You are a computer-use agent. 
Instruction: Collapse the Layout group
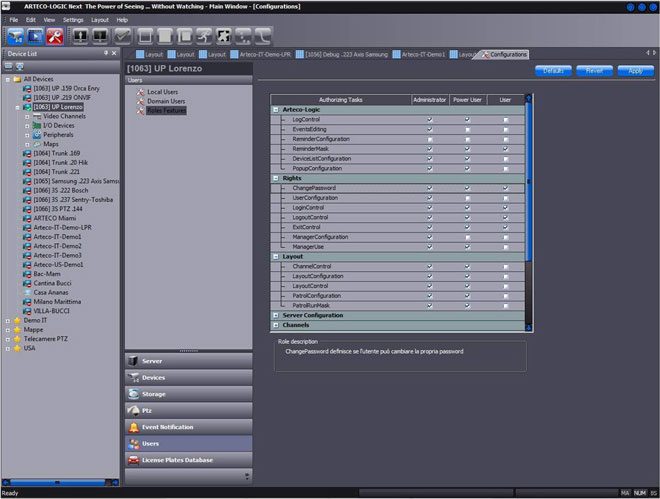tap(276, 257)
